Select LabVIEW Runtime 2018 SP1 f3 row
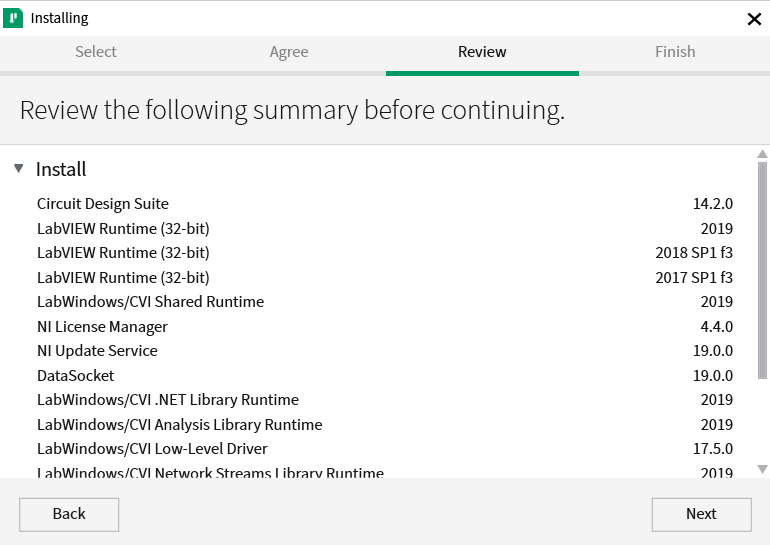This screenshot has width=770, height=545. pos(385,253)
